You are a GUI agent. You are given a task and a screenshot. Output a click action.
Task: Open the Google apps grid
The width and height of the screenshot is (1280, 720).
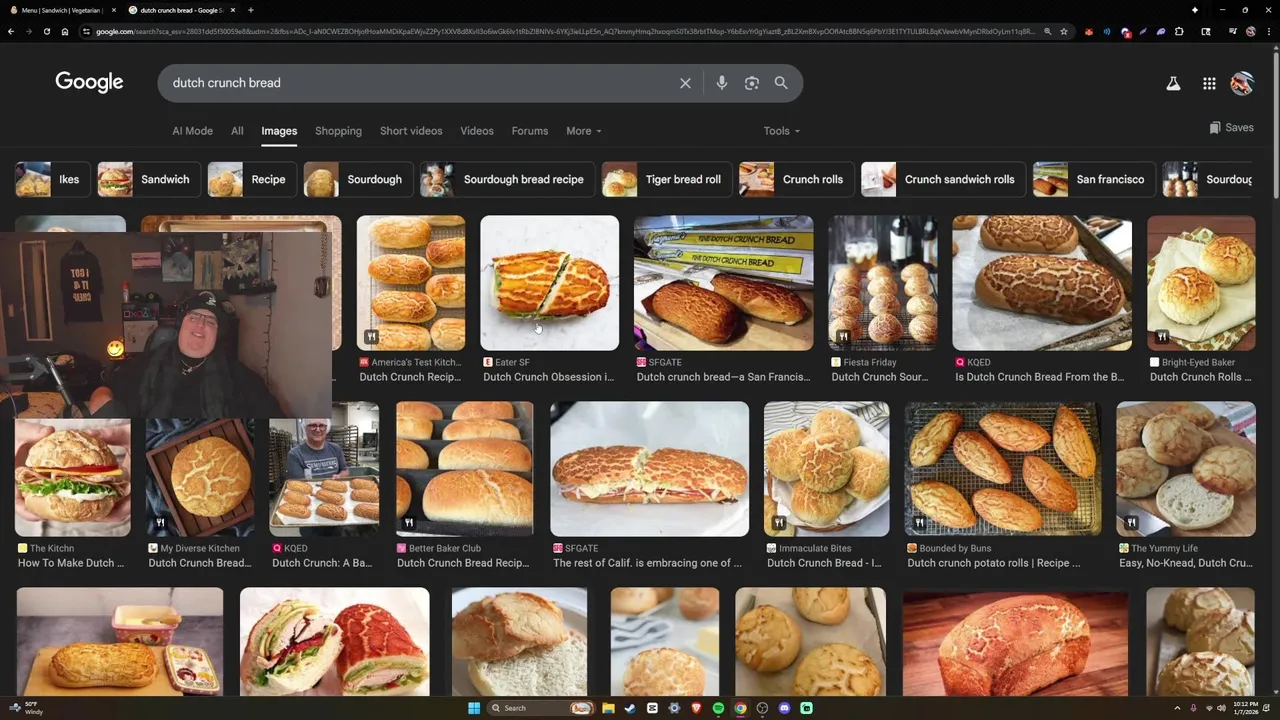[1209, 84]
